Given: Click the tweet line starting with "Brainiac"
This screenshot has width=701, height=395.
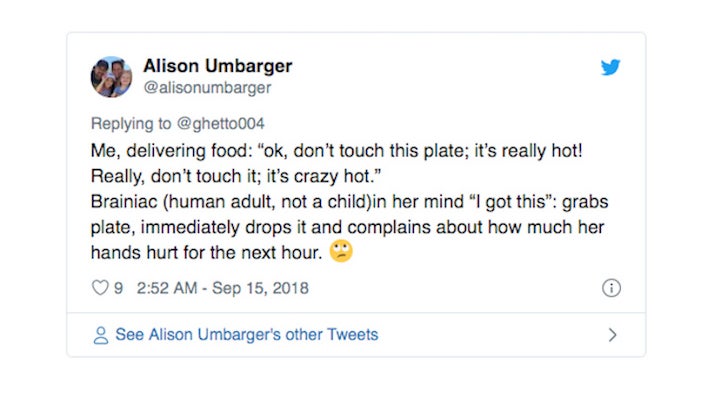Looking at the screenshot, I should click(350, 202).
